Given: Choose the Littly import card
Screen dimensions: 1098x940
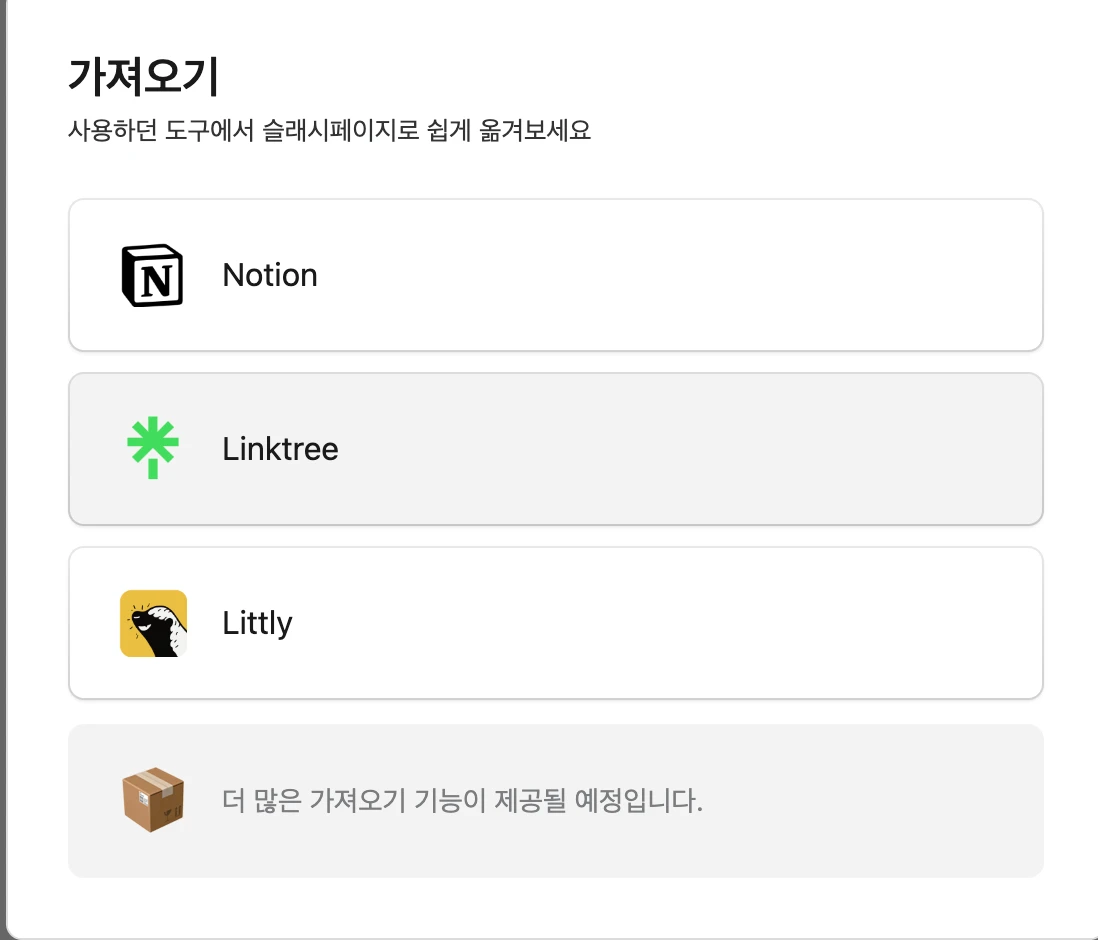Looking at the screenshot, I should [556, 623].
